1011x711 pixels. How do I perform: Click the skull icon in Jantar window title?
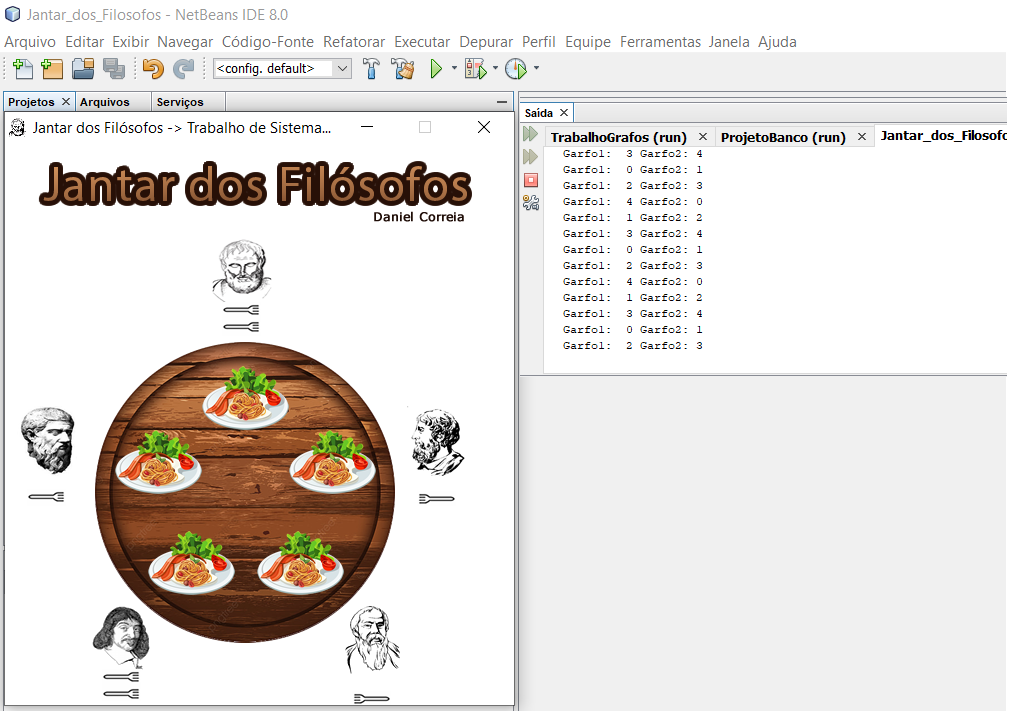click(17, 128)
